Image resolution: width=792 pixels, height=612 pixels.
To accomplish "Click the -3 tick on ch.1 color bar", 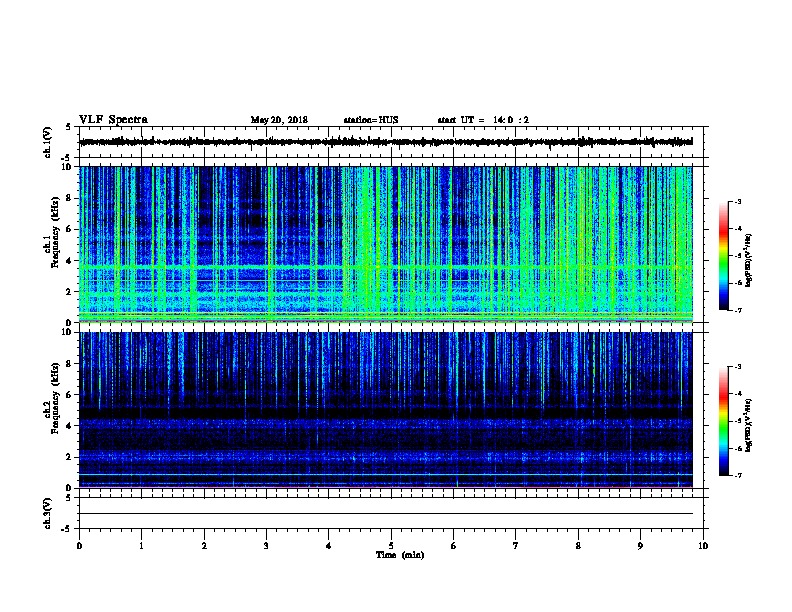I will click(737, 201).
